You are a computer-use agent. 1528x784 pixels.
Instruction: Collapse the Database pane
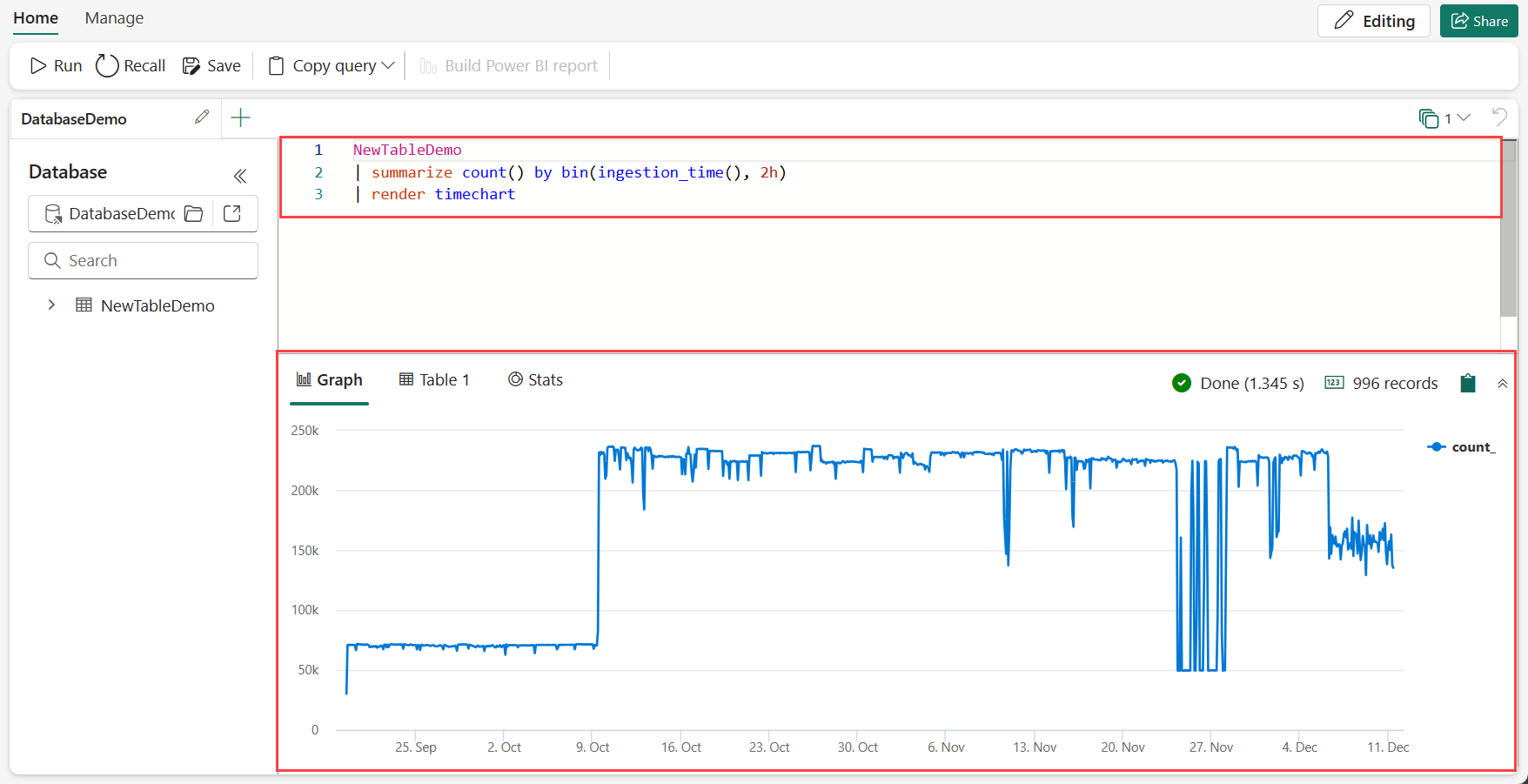pos(240,177)
